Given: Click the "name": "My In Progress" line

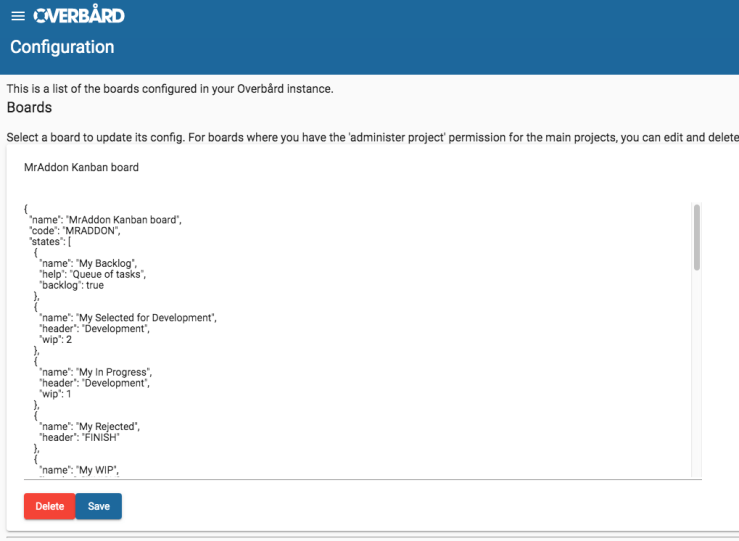Looking at the screenshot, I should pyautogui.click(x=95, y=372).
